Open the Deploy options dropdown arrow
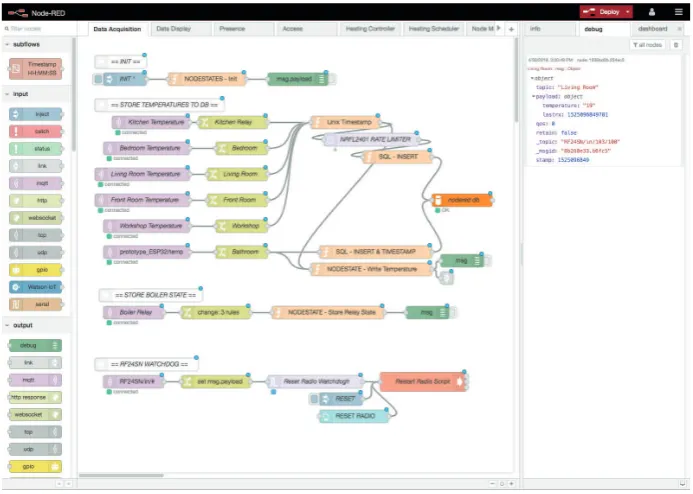 point(628,12)
